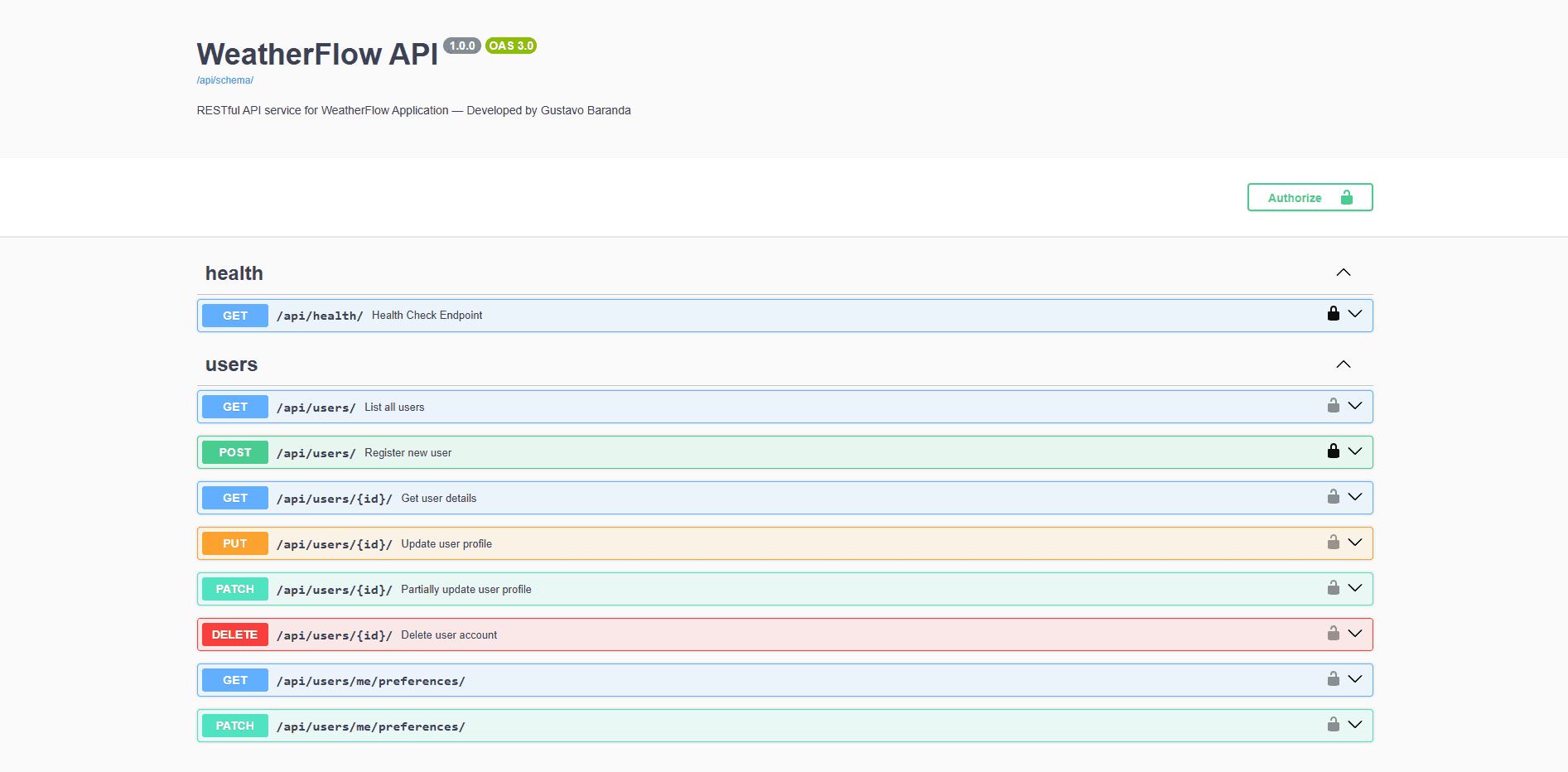Click the 'Health Check Endpoint' summary text

tap(427, 315)
